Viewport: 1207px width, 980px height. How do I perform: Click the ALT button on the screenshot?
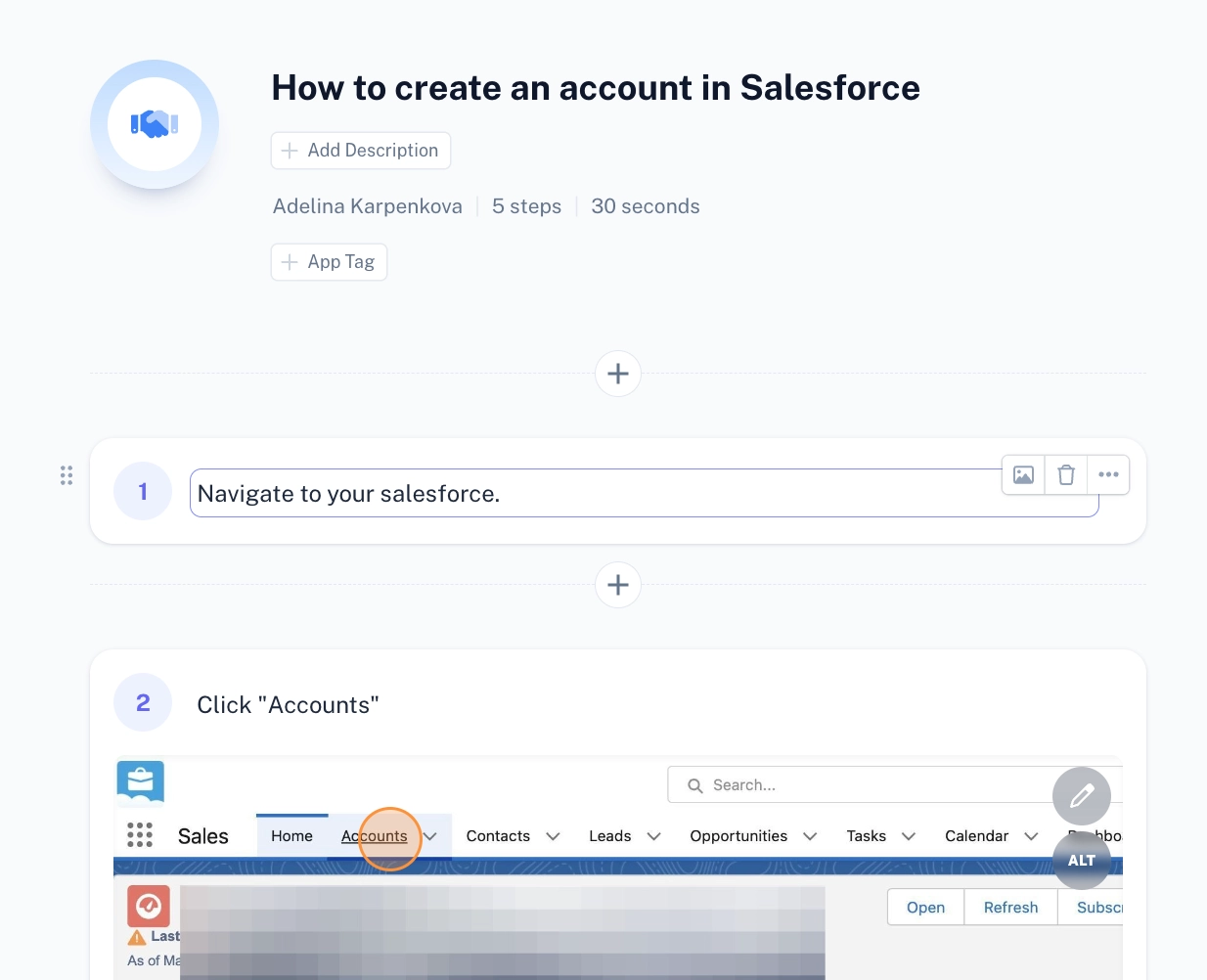point(1081,861)
